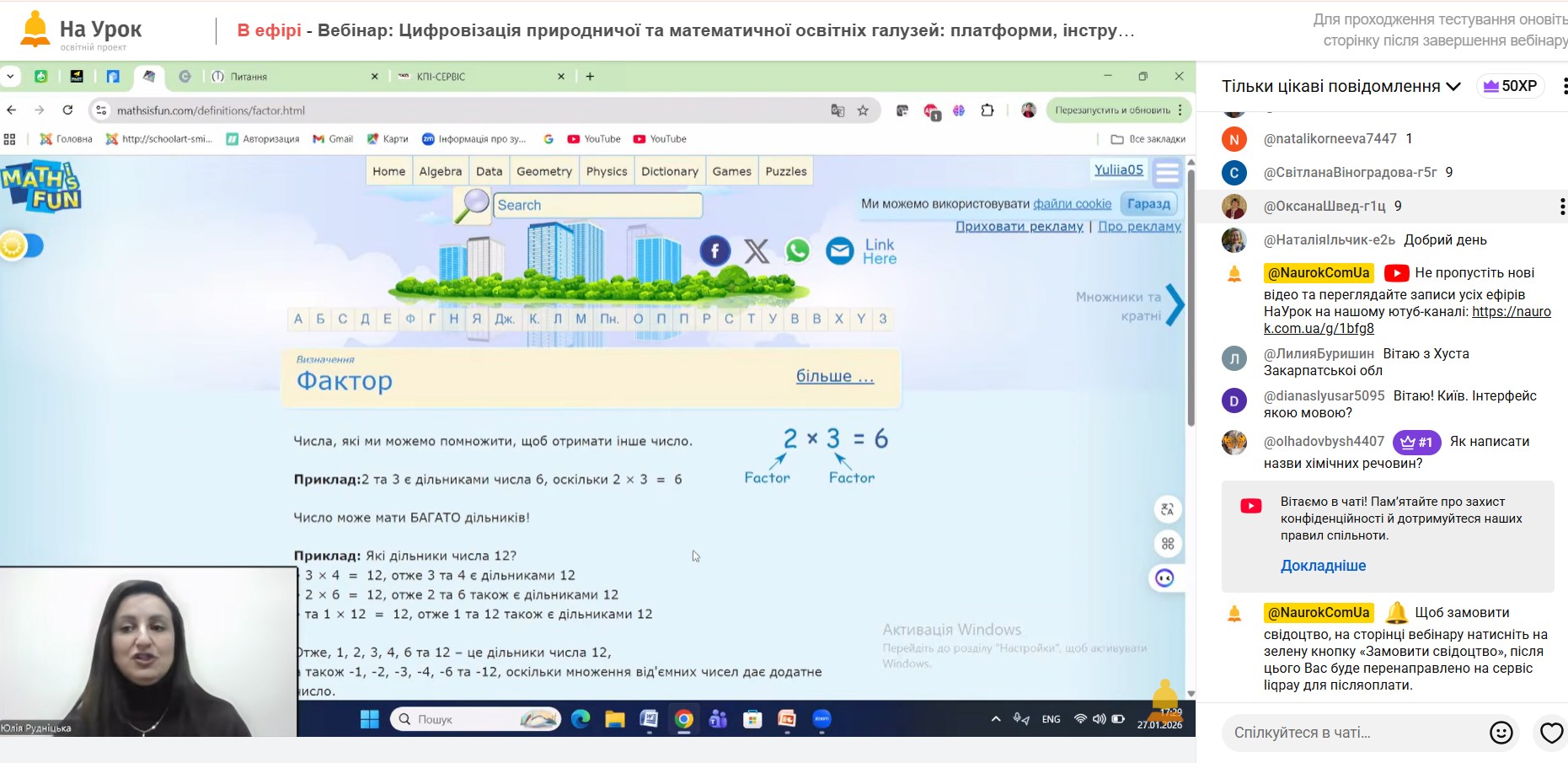This screenshot has height=763, width=1568.
Task: Click the X (Twitter) share icon
Action: [x=756, y=250]
